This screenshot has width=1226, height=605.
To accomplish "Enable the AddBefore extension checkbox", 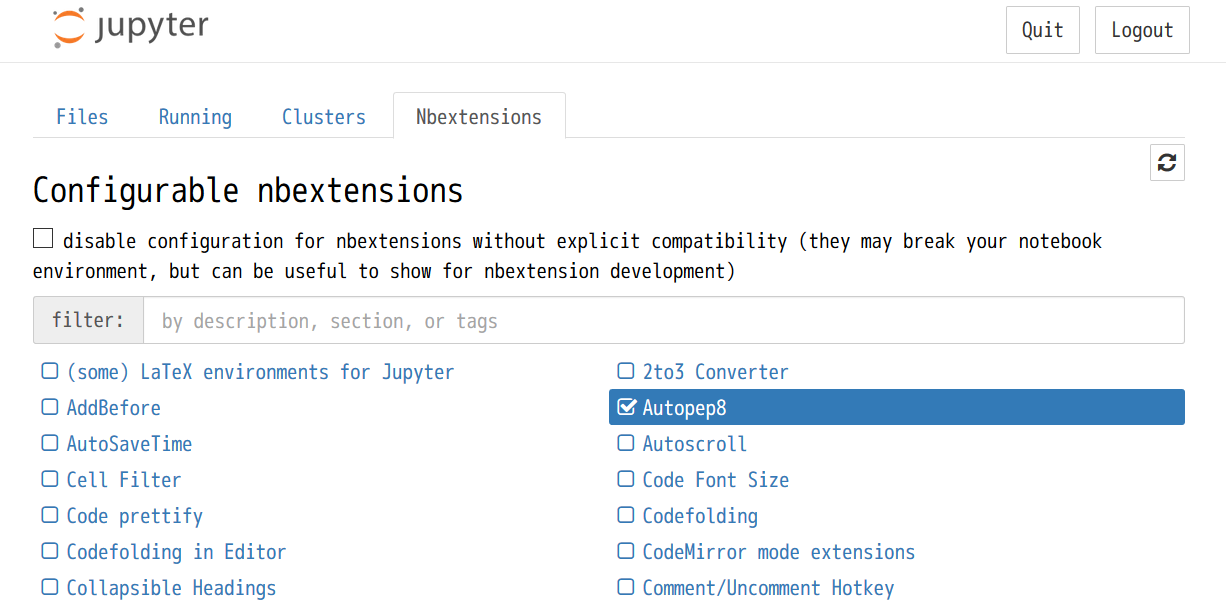I will coord(50,408).
